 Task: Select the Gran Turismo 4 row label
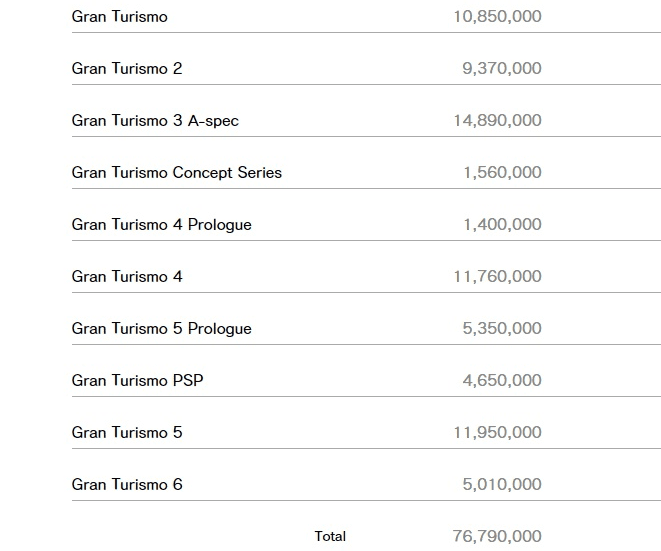pos(127,277)
